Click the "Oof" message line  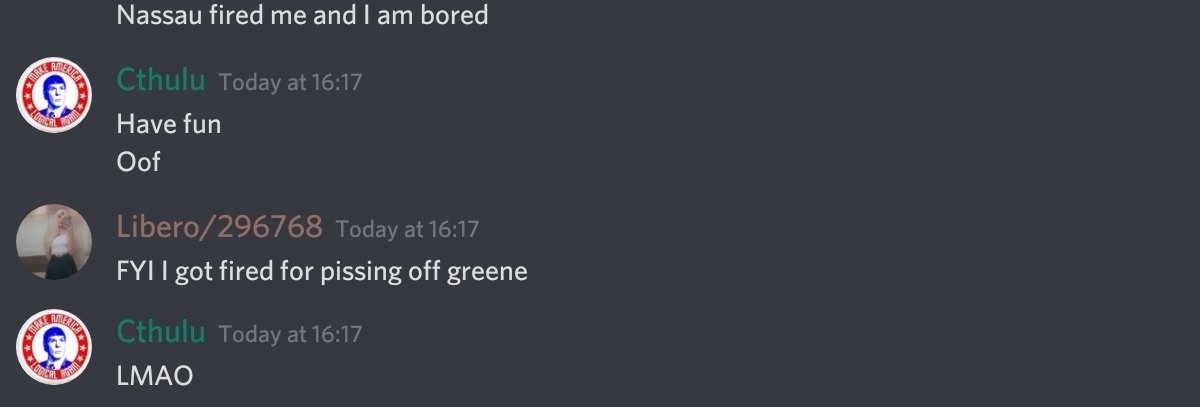pos(138,161)
